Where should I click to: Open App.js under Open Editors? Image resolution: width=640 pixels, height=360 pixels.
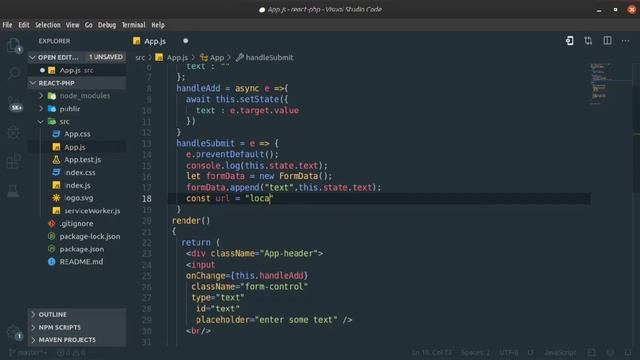(77, 70)
